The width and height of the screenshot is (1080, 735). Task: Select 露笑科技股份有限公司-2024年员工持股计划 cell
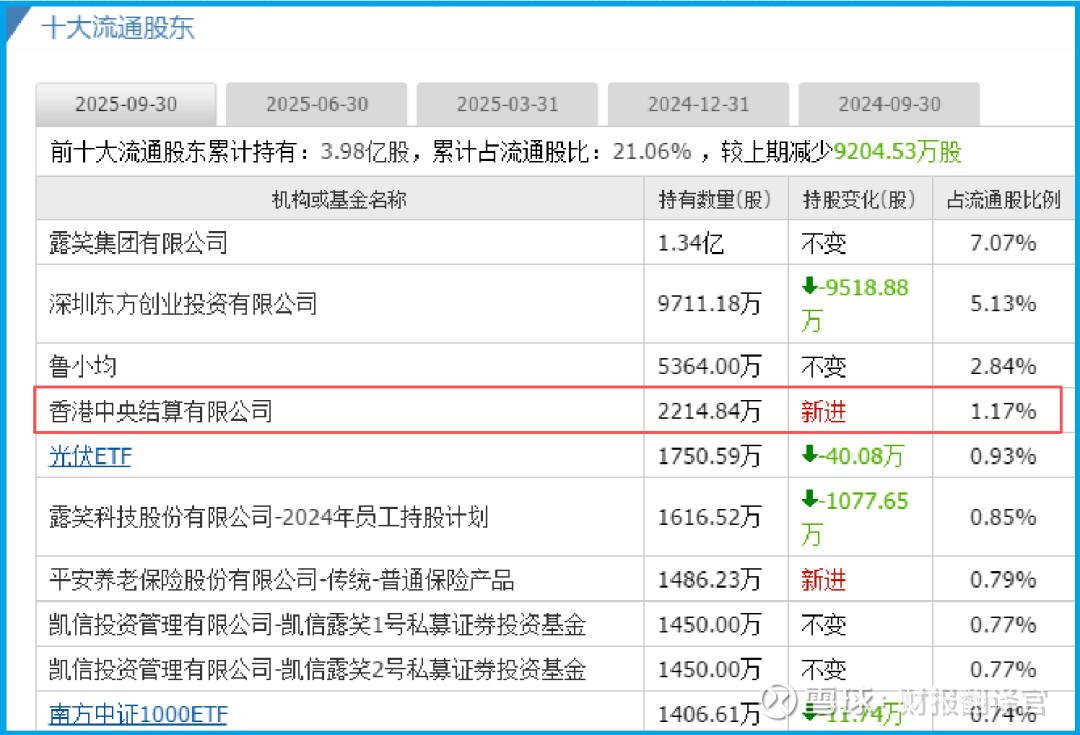[x=269, y=517]
